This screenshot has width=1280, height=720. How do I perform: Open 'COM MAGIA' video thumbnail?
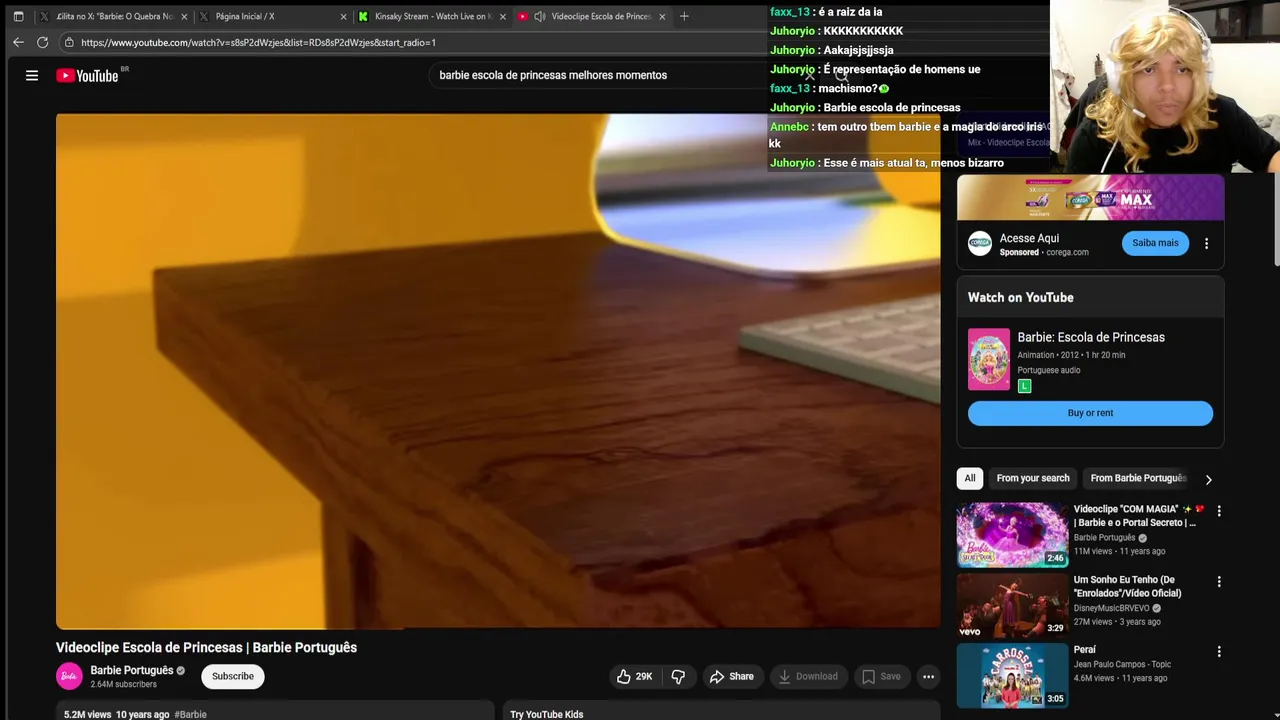pos(1012,534)
